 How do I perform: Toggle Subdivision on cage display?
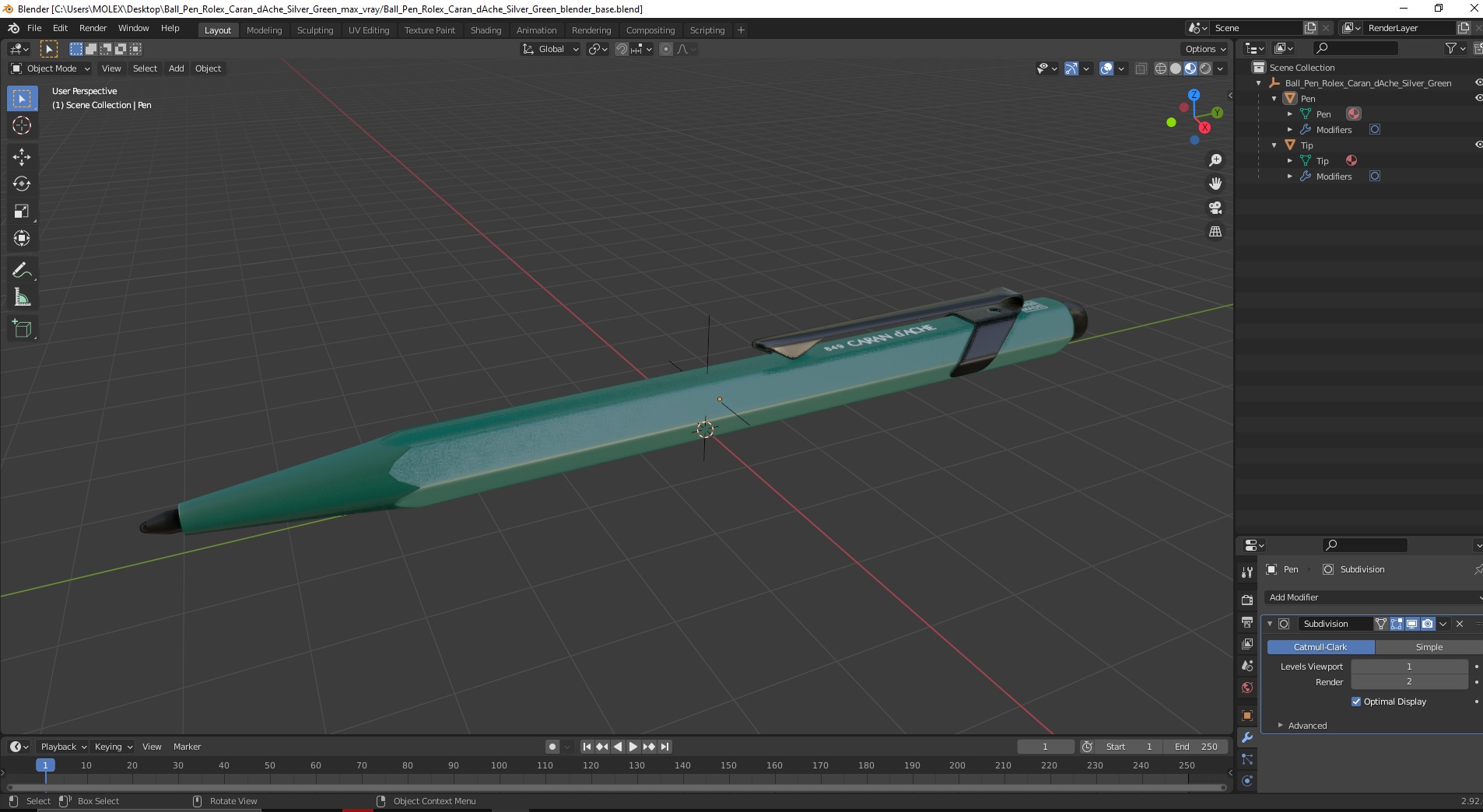[1381, 624]
